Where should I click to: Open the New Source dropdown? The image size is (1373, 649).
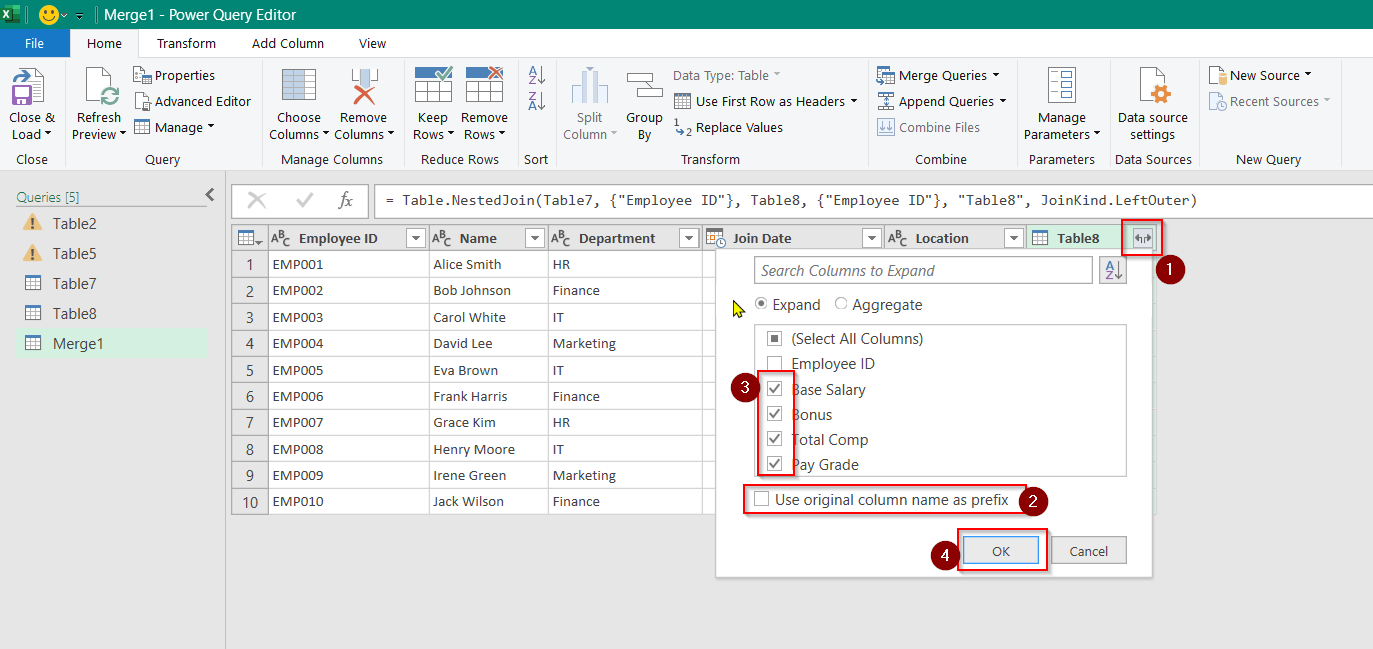pos(1307,75)
